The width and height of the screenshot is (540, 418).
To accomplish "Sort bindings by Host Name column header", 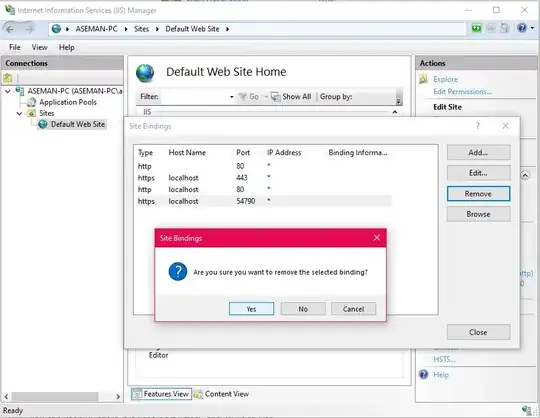I will click(x=187, y=153).
